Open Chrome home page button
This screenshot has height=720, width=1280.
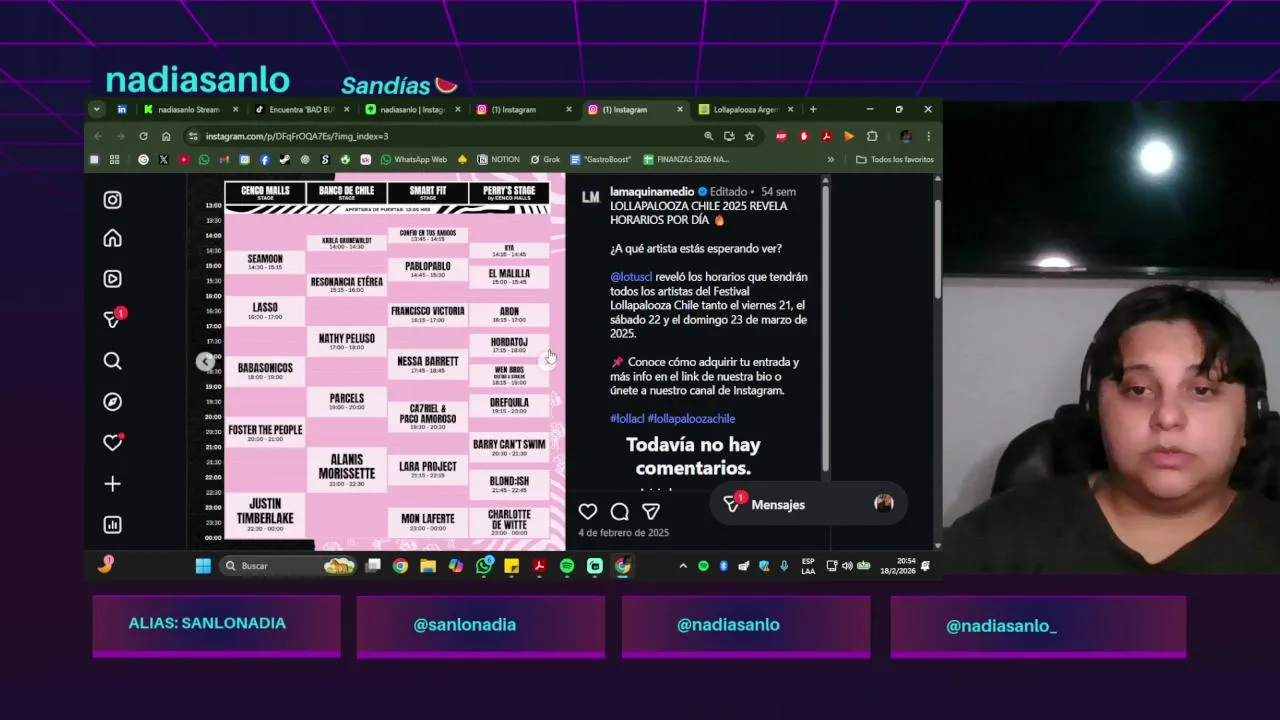coord(166,136)
